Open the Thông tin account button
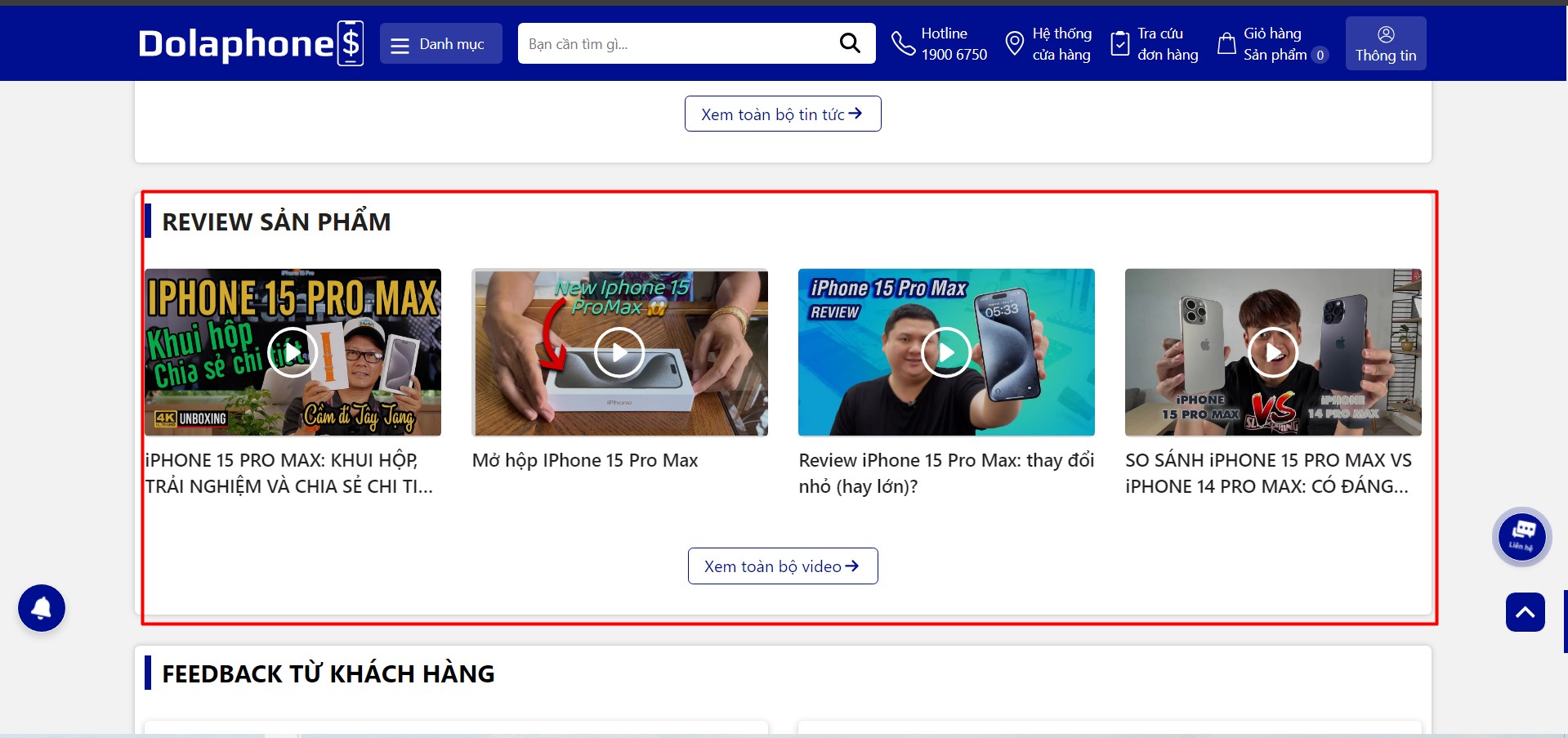Screen dimensions: 1568x738 pos(1386,44)
